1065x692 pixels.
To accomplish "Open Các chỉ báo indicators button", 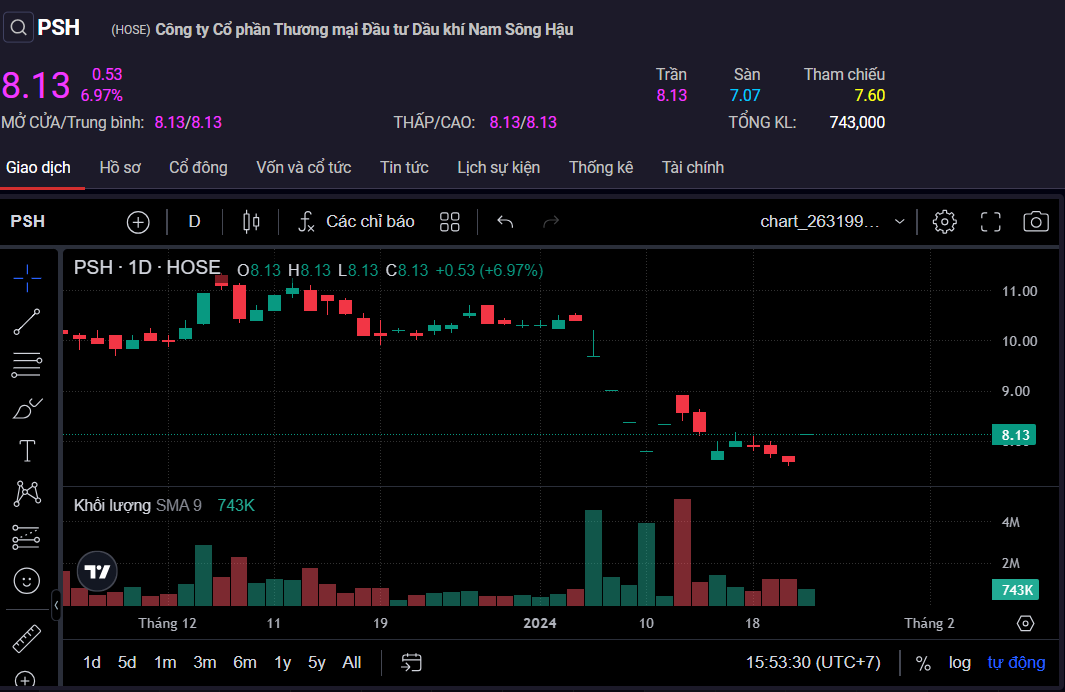I will (x=357, y=222).
